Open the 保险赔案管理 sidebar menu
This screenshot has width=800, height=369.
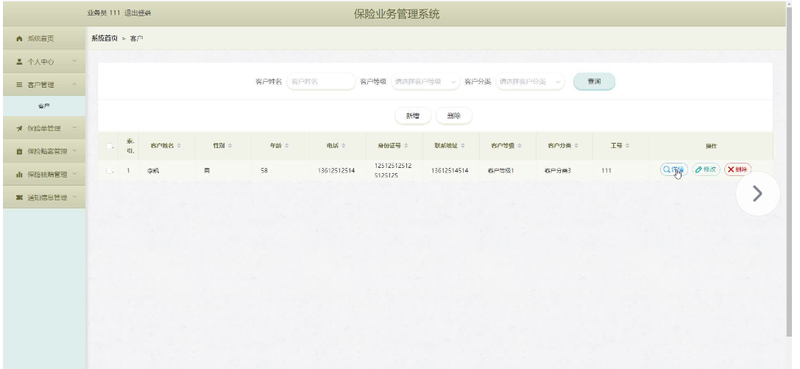44,152
